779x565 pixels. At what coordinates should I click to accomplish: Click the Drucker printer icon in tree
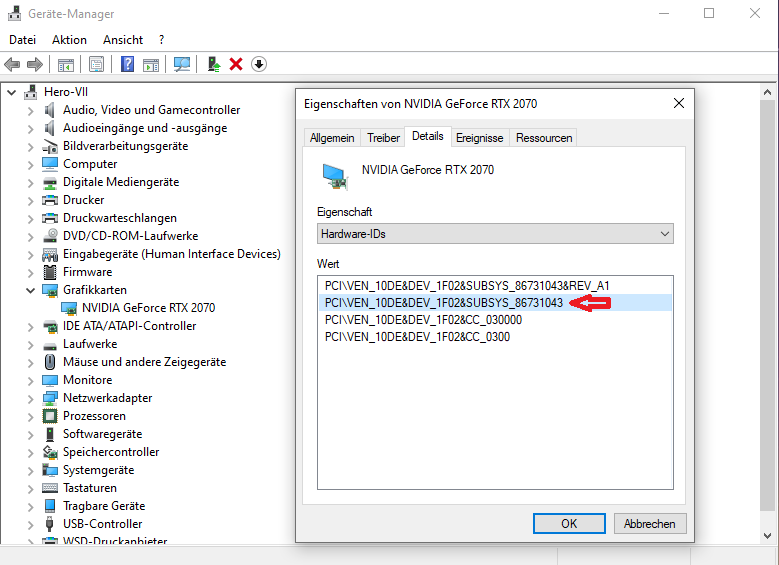[x=50, y=200]
